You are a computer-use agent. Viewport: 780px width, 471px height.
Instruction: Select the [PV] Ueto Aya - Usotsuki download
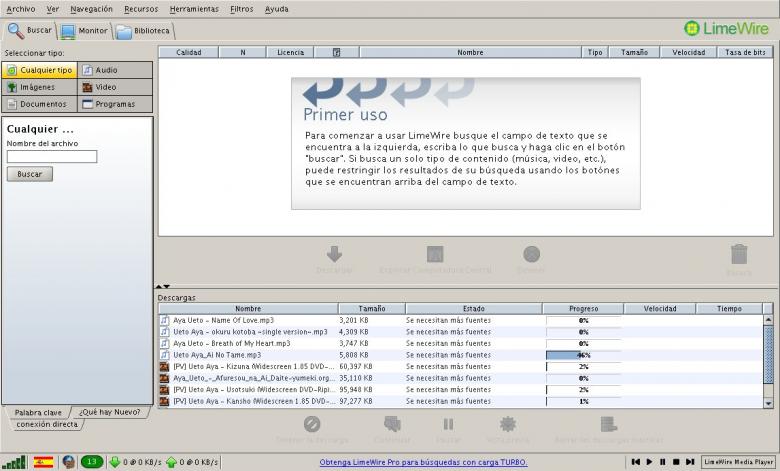click(x=461, y=389)
